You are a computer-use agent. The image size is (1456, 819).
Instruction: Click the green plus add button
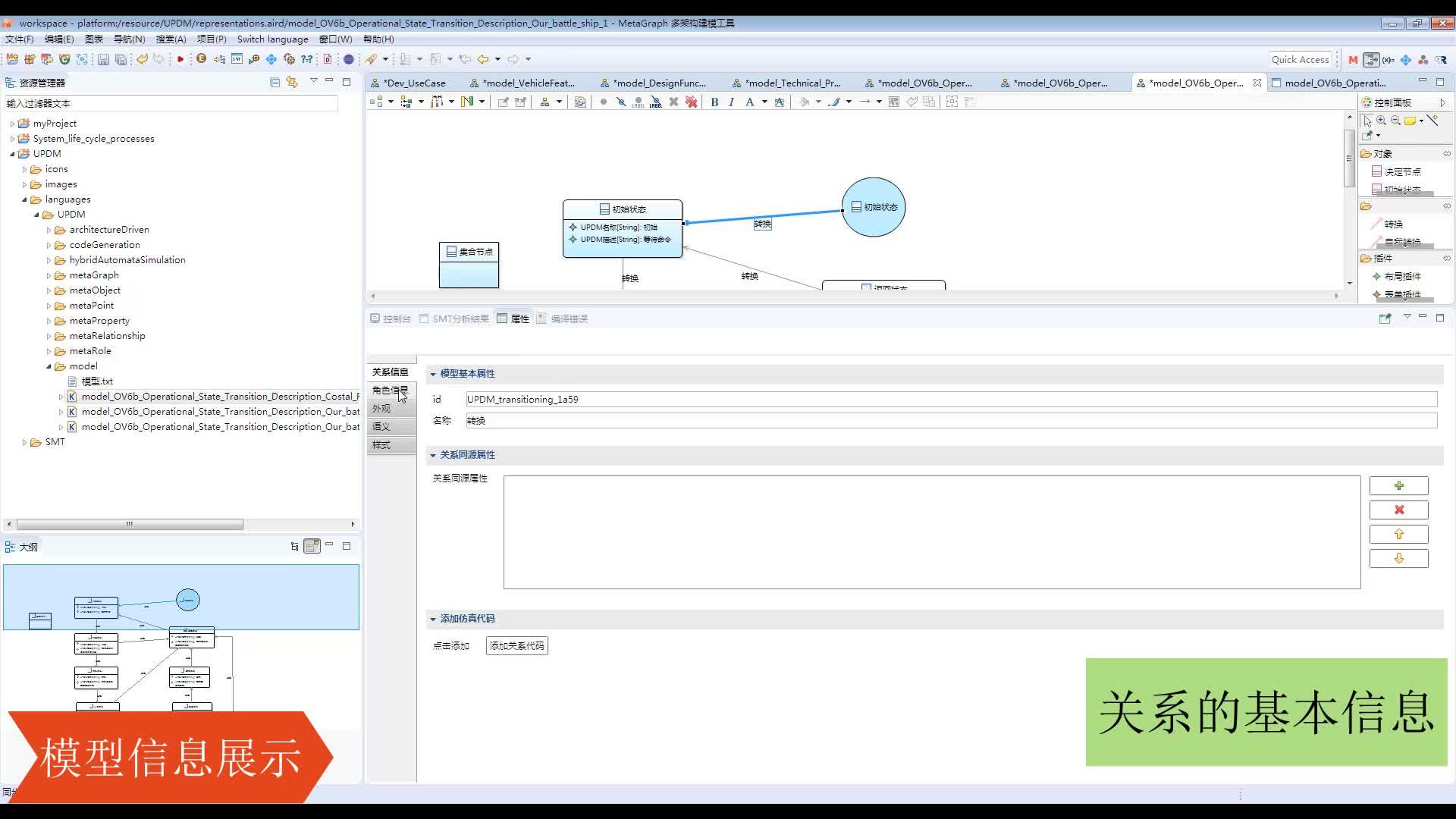(1398, 485)
